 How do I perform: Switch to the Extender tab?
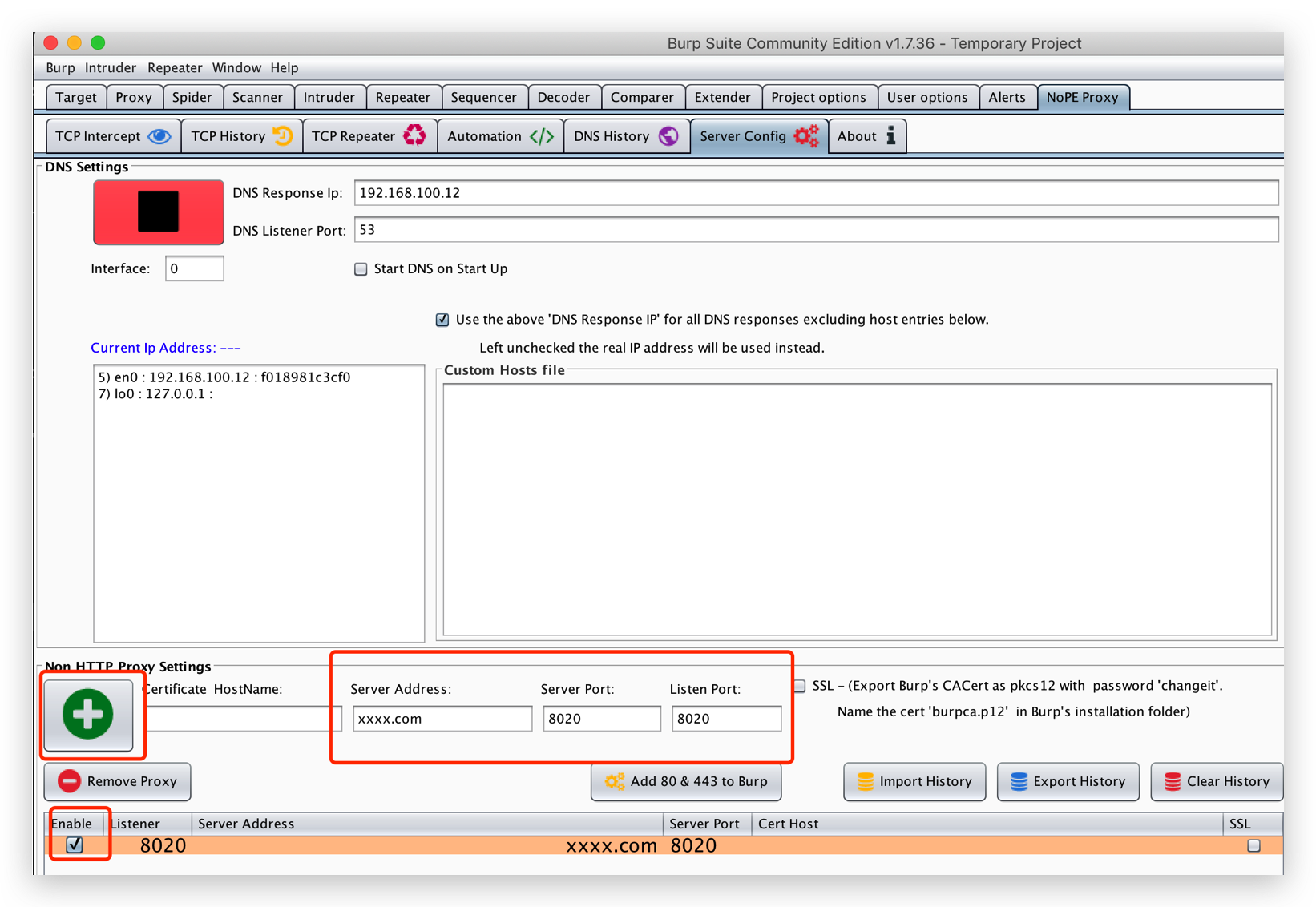tap(723, 97)
